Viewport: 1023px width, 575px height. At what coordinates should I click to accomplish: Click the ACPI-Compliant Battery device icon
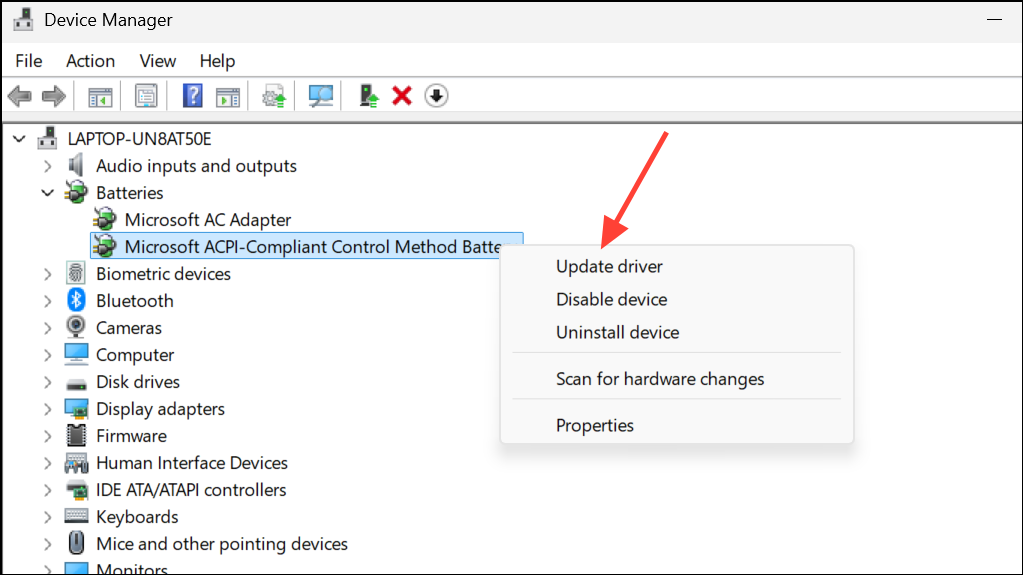pyautogui.click(x=105, y=246)
